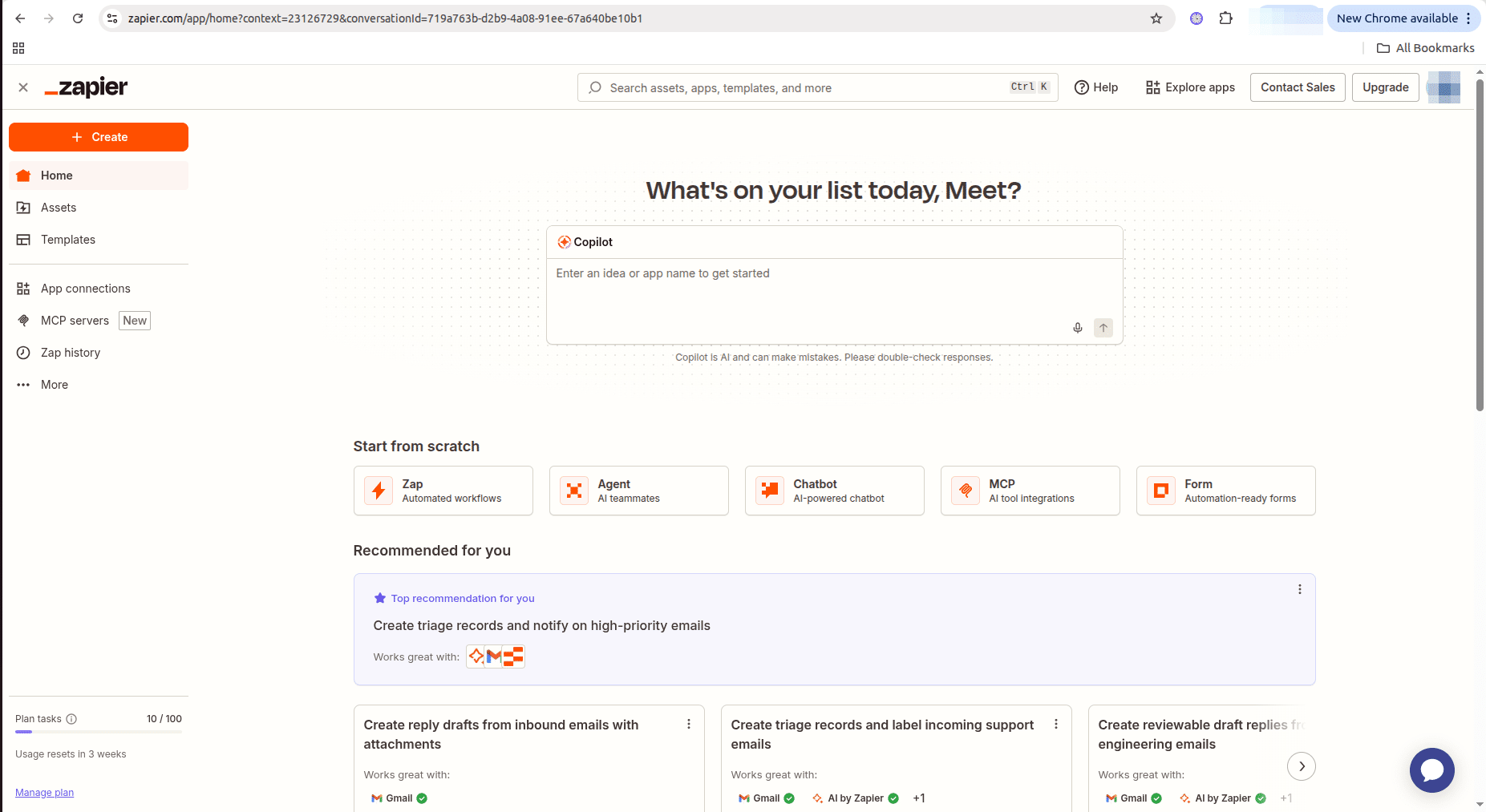Click Explore apps in the header
The width and height of the screenshot is (1486, 812).
tap(1190, 87)
